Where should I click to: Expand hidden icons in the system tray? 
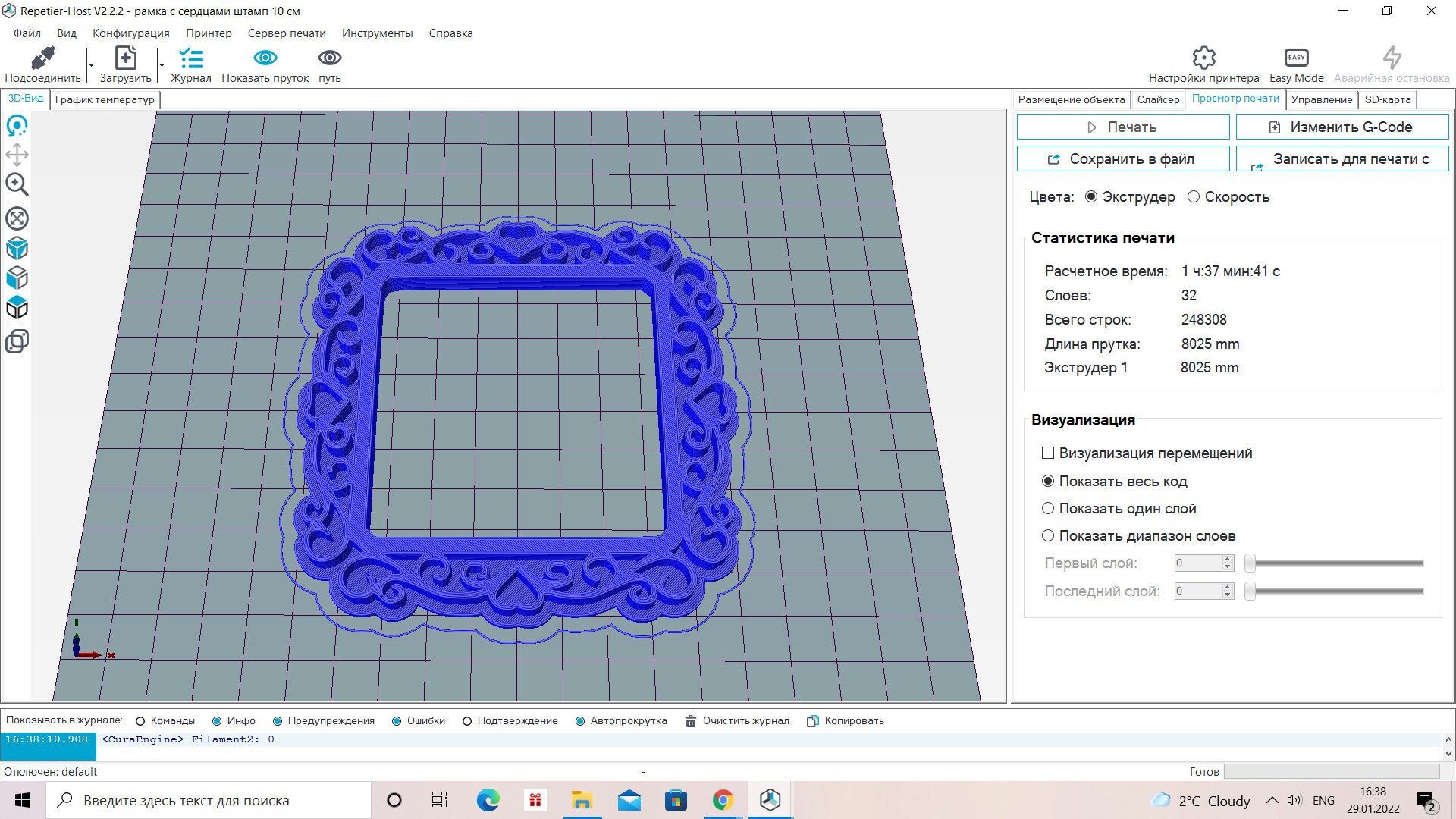1272,800
